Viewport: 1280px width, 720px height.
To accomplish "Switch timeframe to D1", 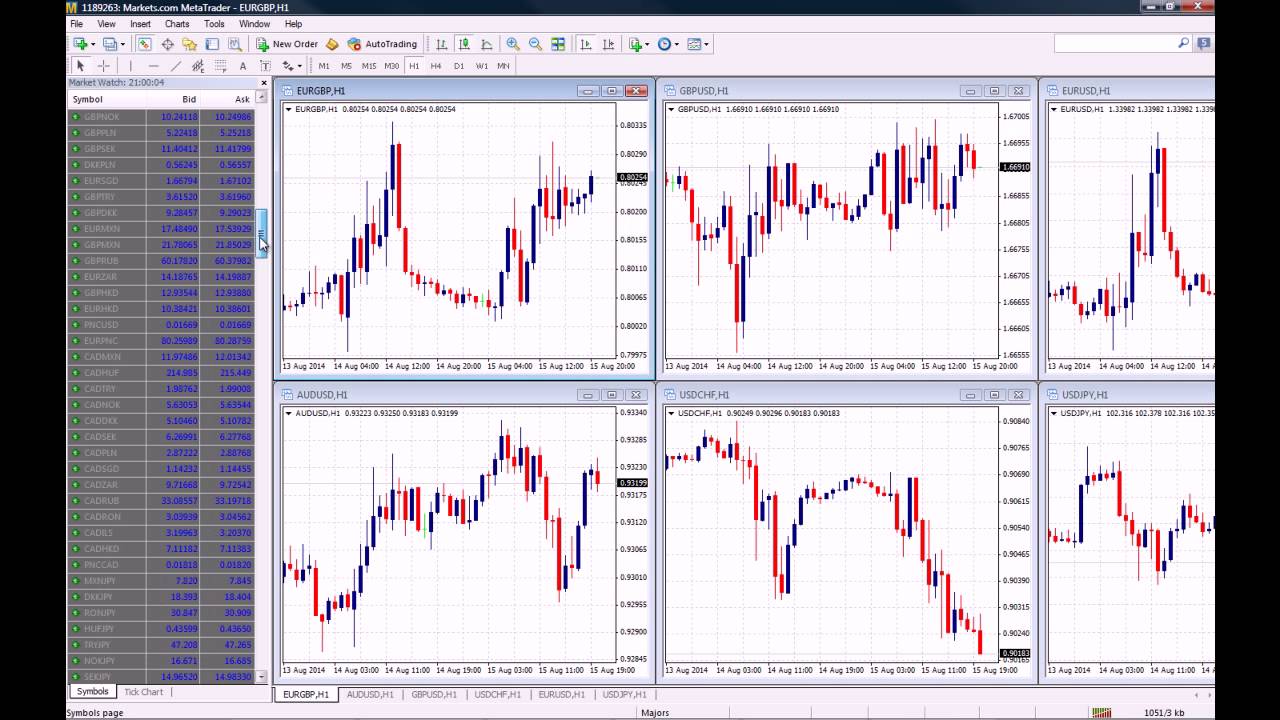I will pyautogui.click(x=459, y=66).
